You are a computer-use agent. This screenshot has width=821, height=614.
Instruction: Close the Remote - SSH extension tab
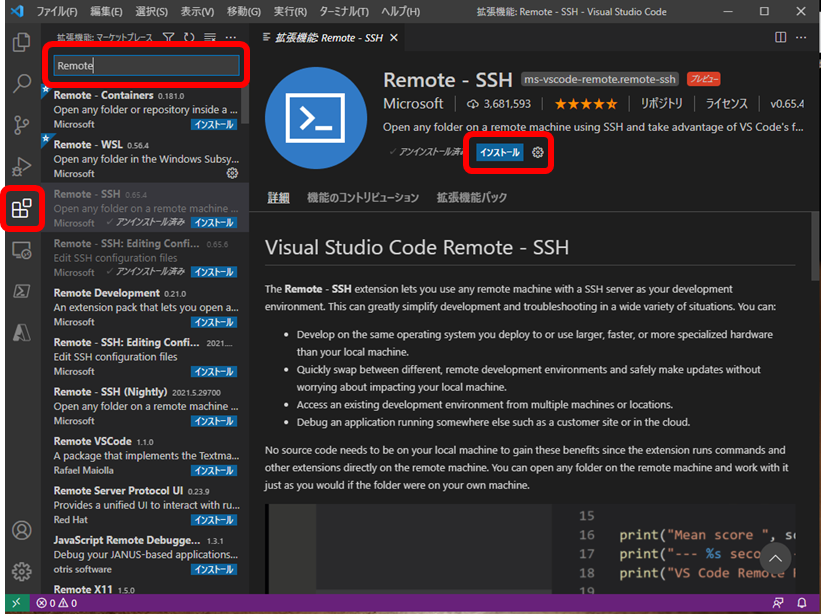point(394,38)
